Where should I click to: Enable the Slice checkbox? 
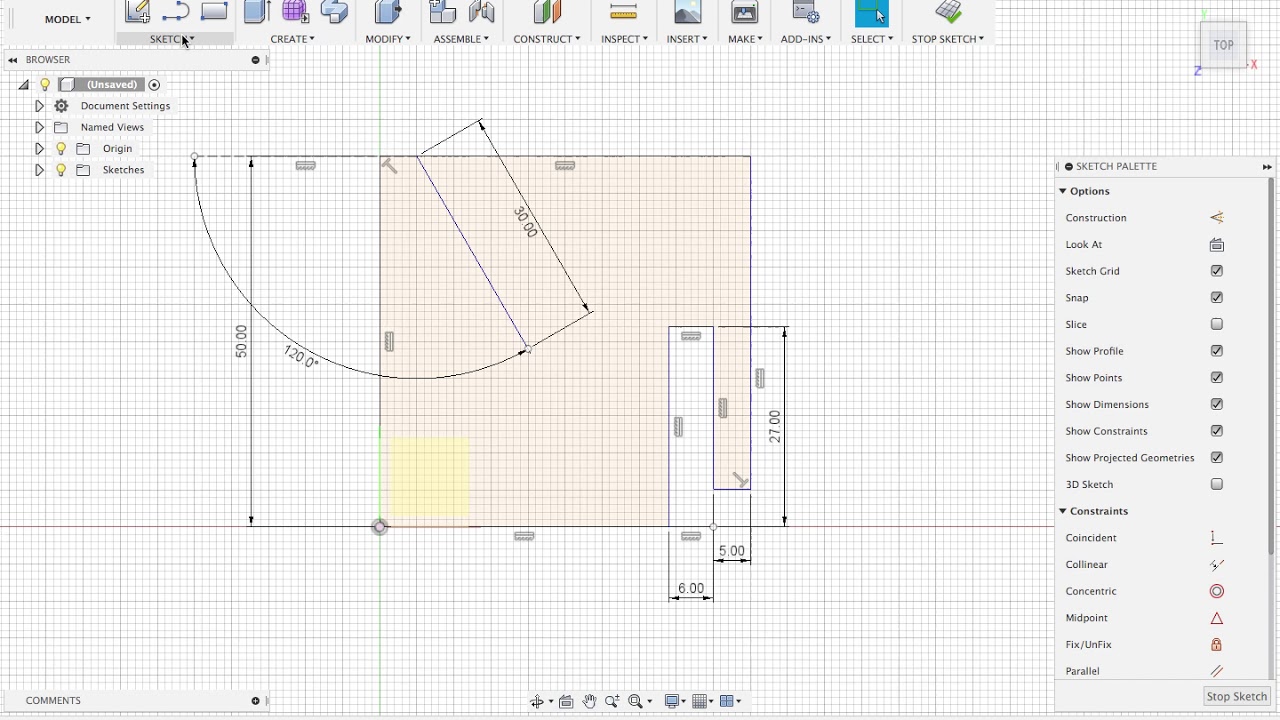click(1217, 324)
